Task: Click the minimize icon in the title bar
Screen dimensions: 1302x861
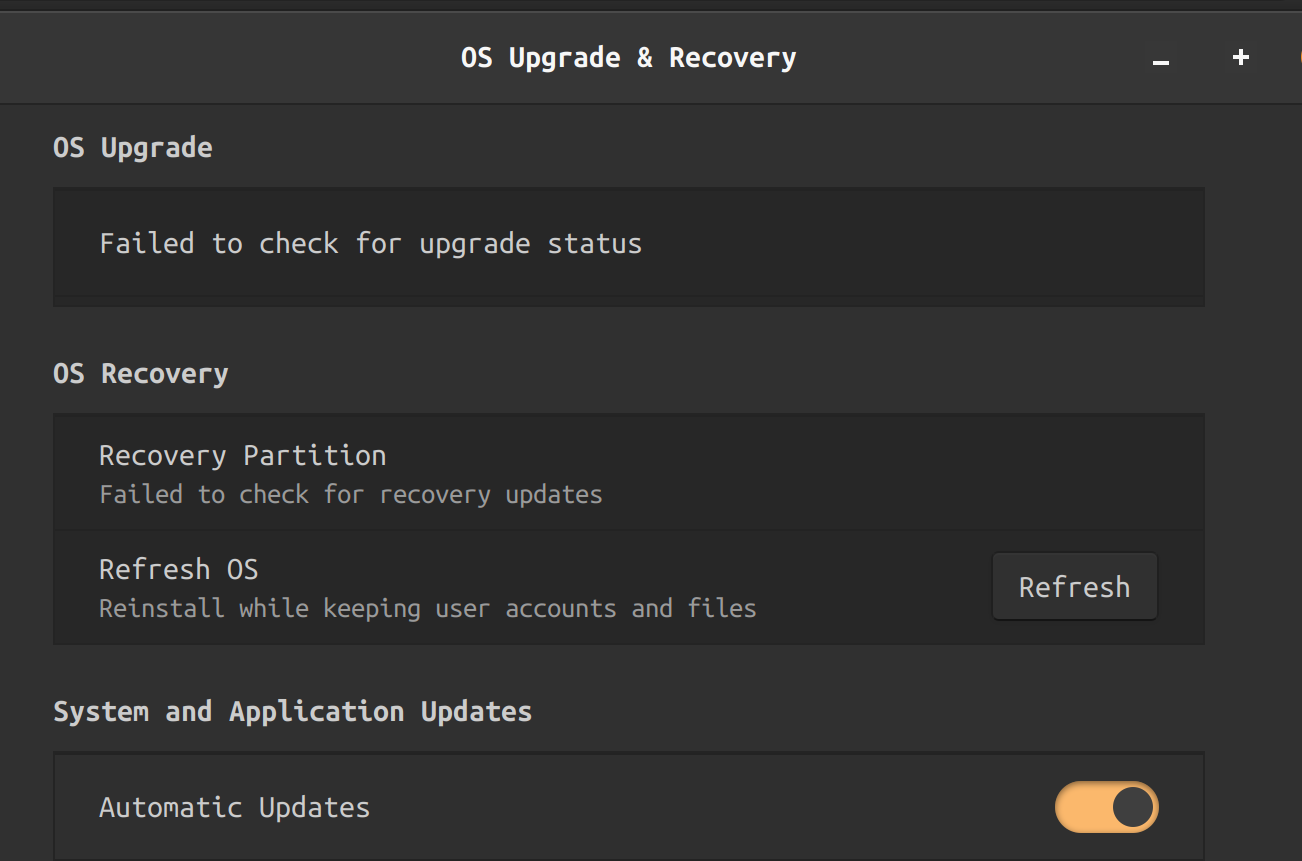Action: pyautogui.click(x=1160, y=60)
